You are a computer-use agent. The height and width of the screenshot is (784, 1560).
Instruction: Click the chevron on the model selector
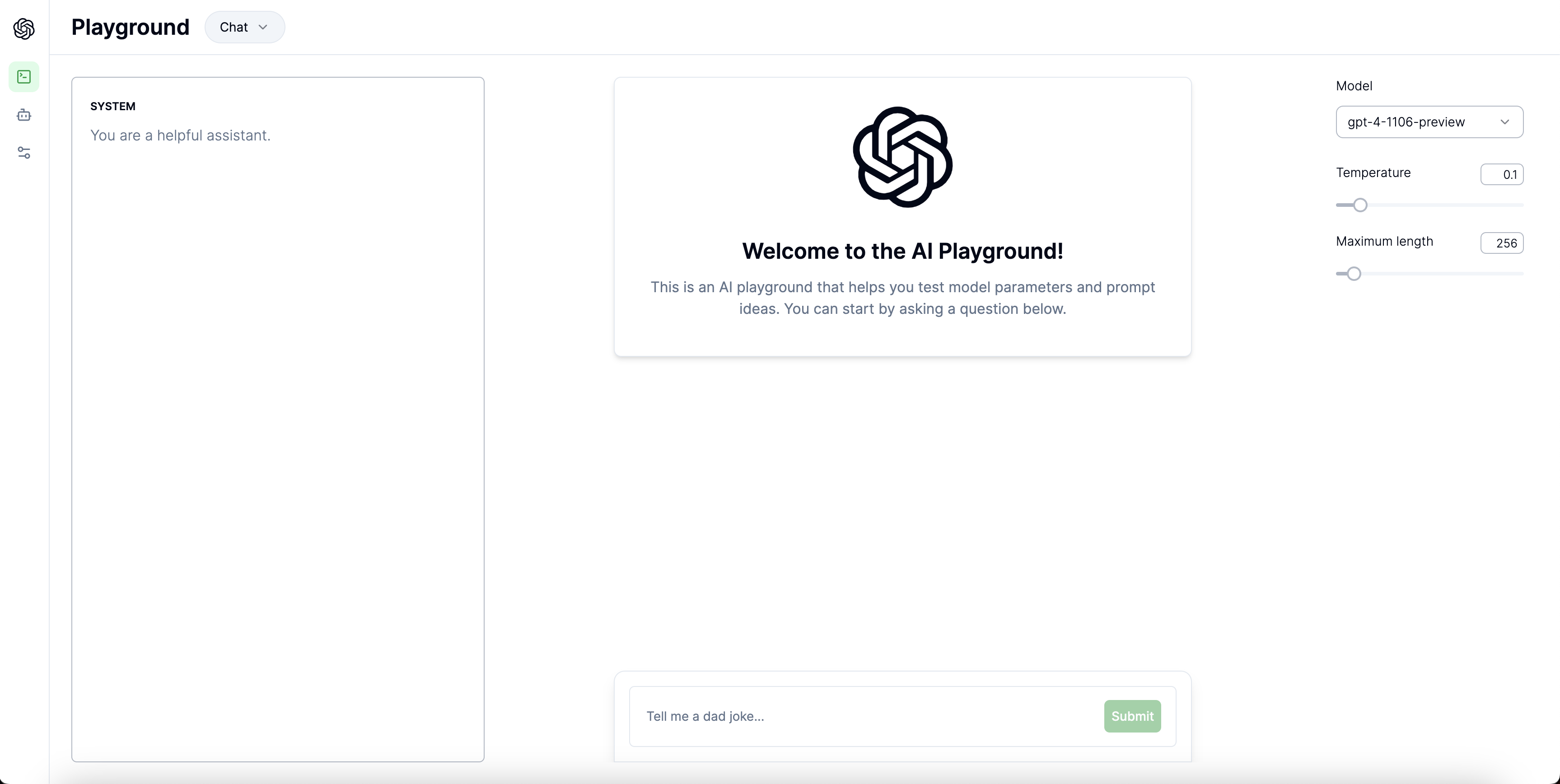pyautogui.click(x=1505, y=121)
